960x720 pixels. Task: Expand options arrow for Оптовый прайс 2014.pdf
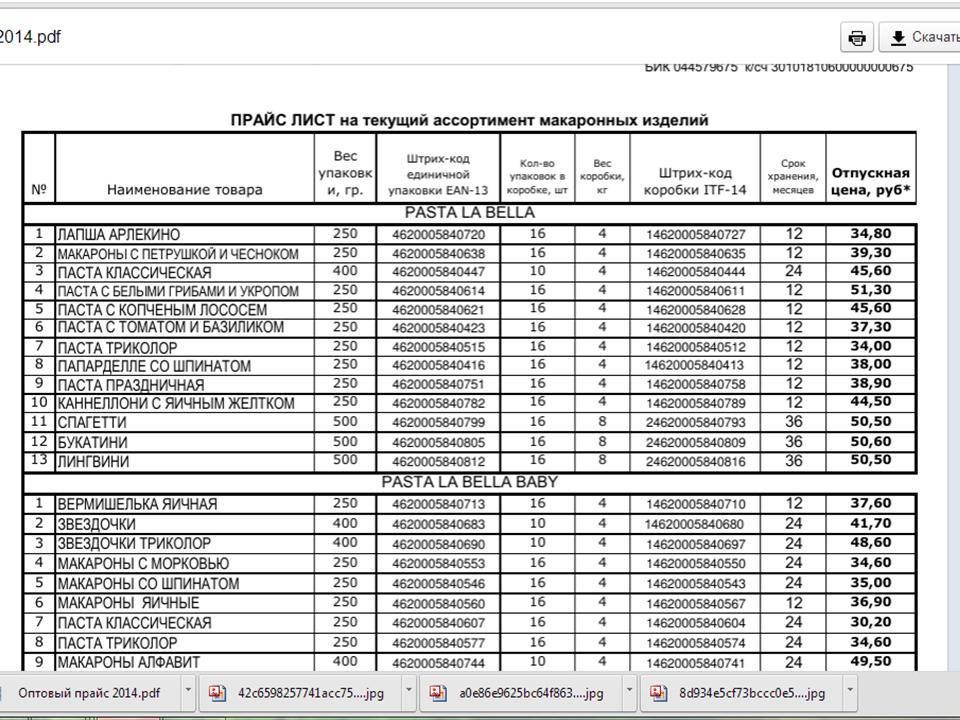tap(189, 690)
